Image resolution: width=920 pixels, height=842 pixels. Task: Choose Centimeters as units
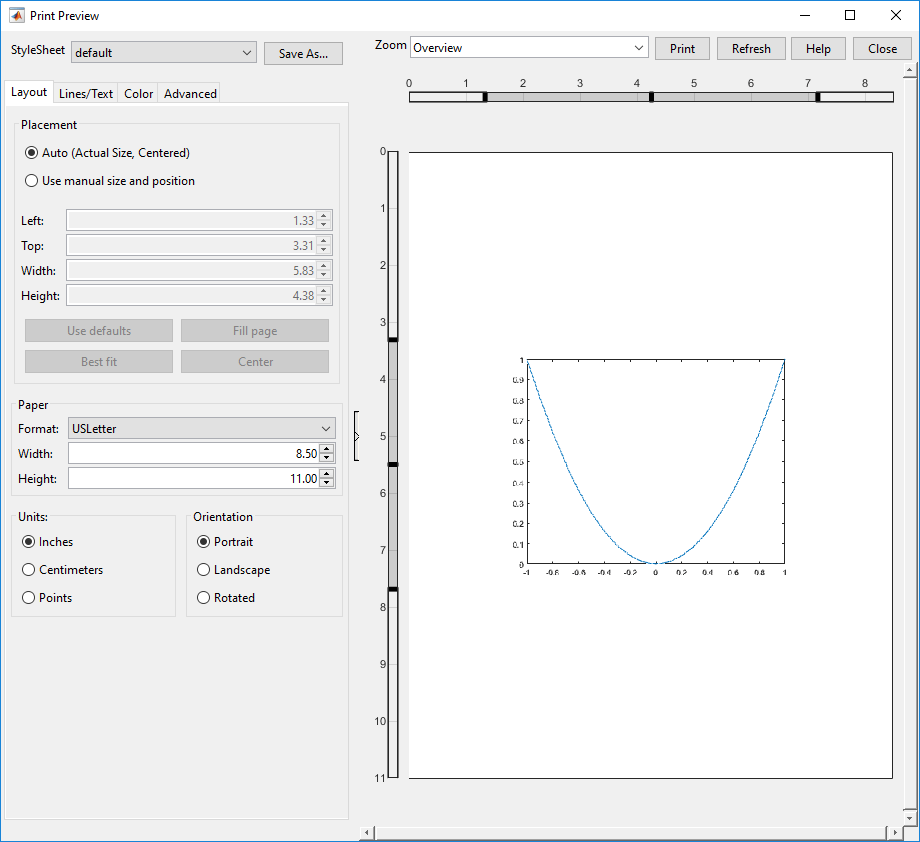point(62,570)
